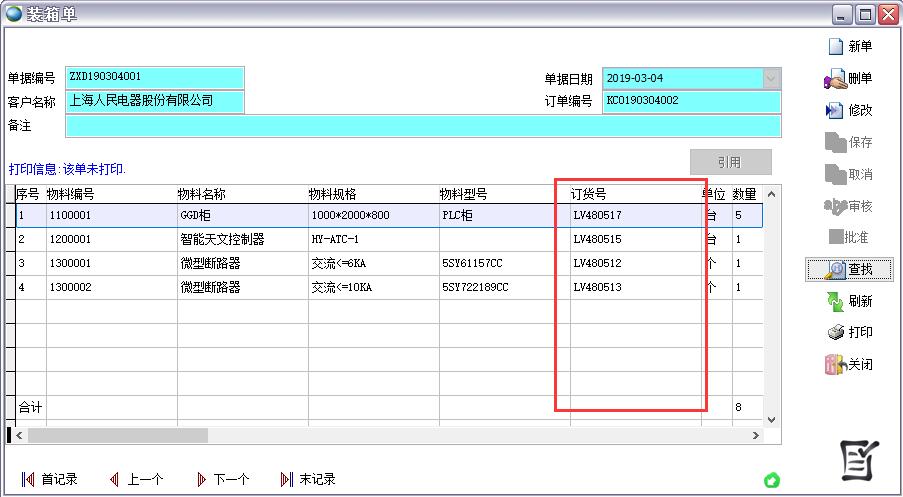Screen dimensions: 903x497
Task: Click the 客户名称 customer name field
Action: coord(154,101)
